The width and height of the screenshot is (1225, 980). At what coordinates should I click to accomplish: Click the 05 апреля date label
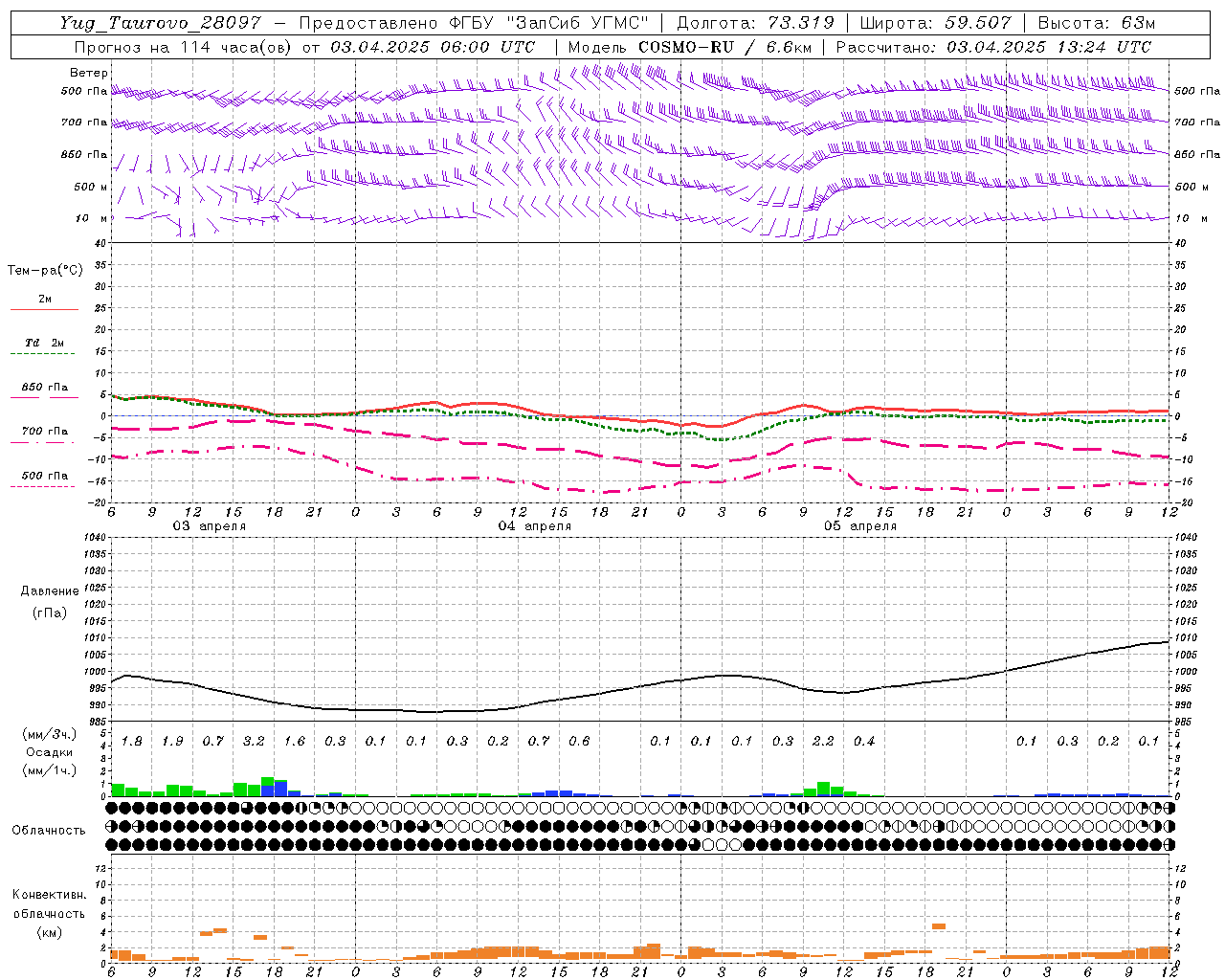(860, 526)
